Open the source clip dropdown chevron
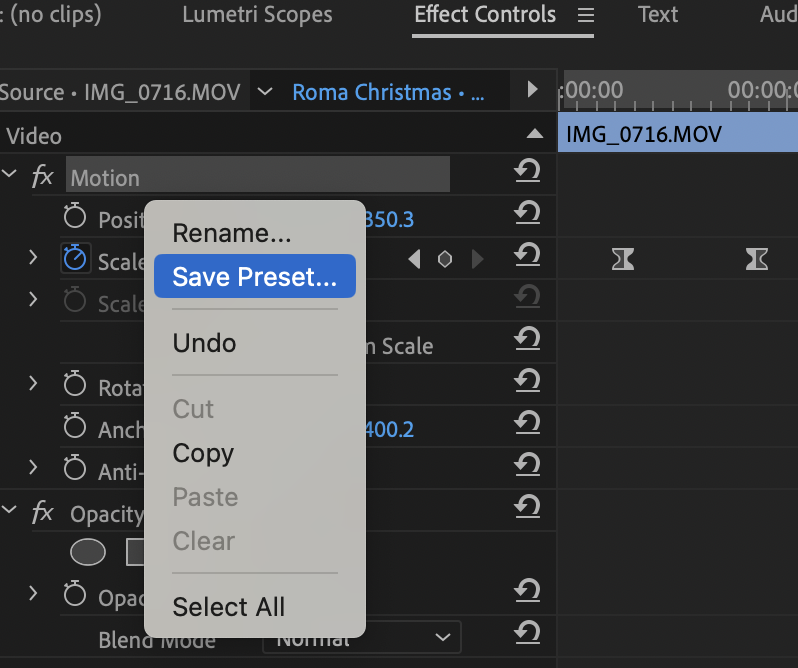Image resolution: width=798 pixels, height=668 pixels. tap(265, 93)
